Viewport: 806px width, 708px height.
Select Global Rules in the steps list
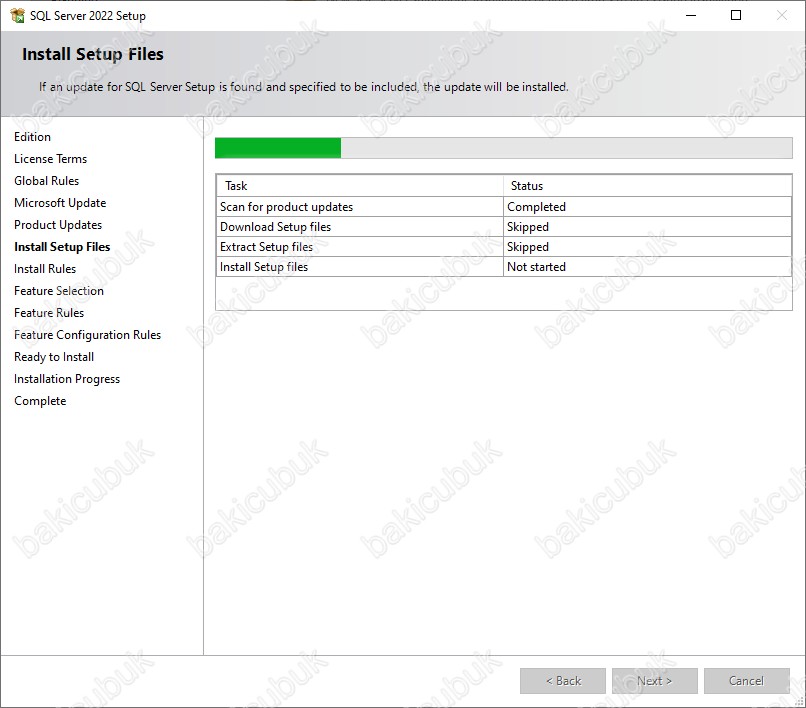(x=47, y=181)
